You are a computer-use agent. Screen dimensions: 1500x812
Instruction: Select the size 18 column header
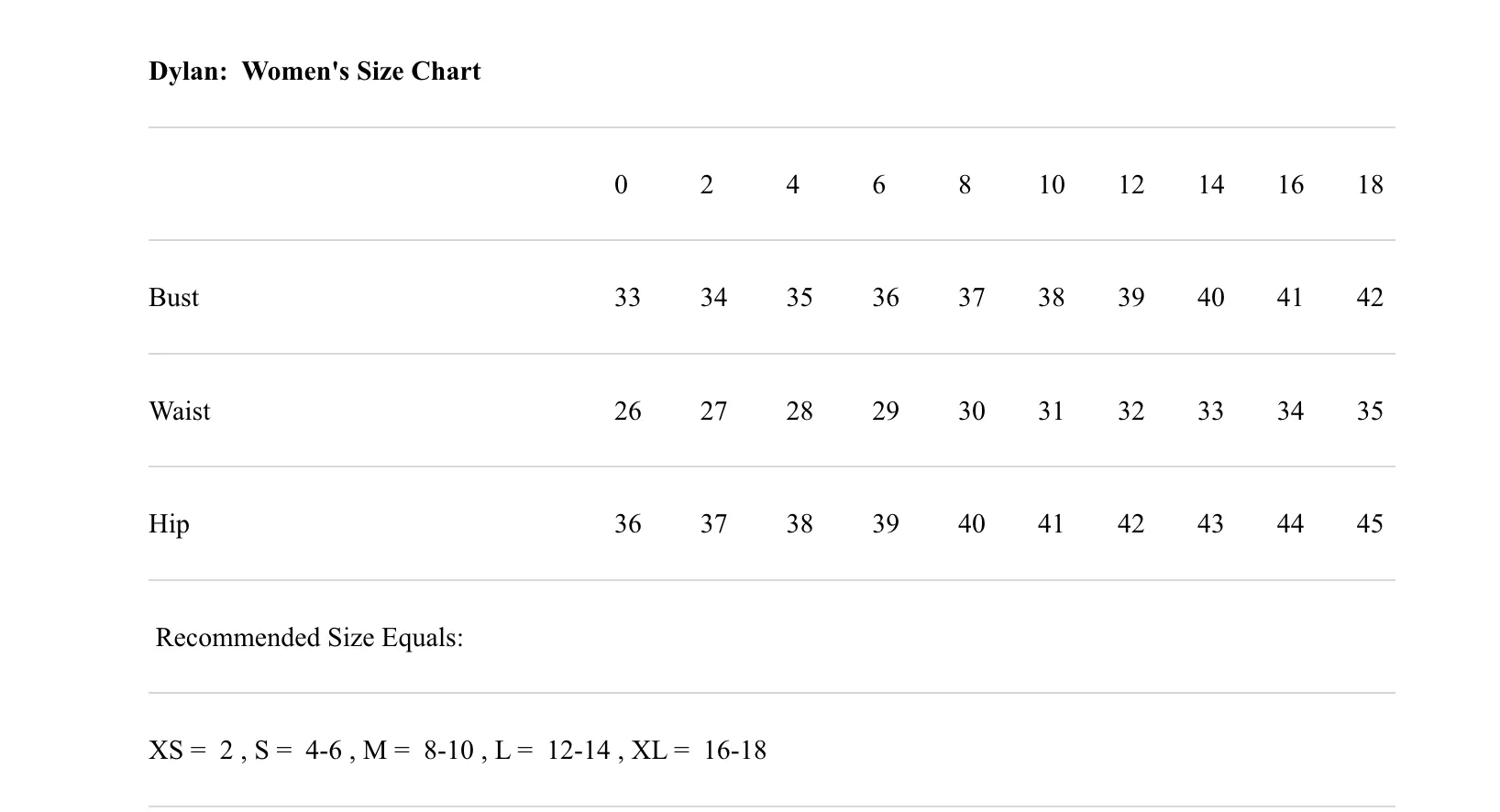coord(1370,185)
